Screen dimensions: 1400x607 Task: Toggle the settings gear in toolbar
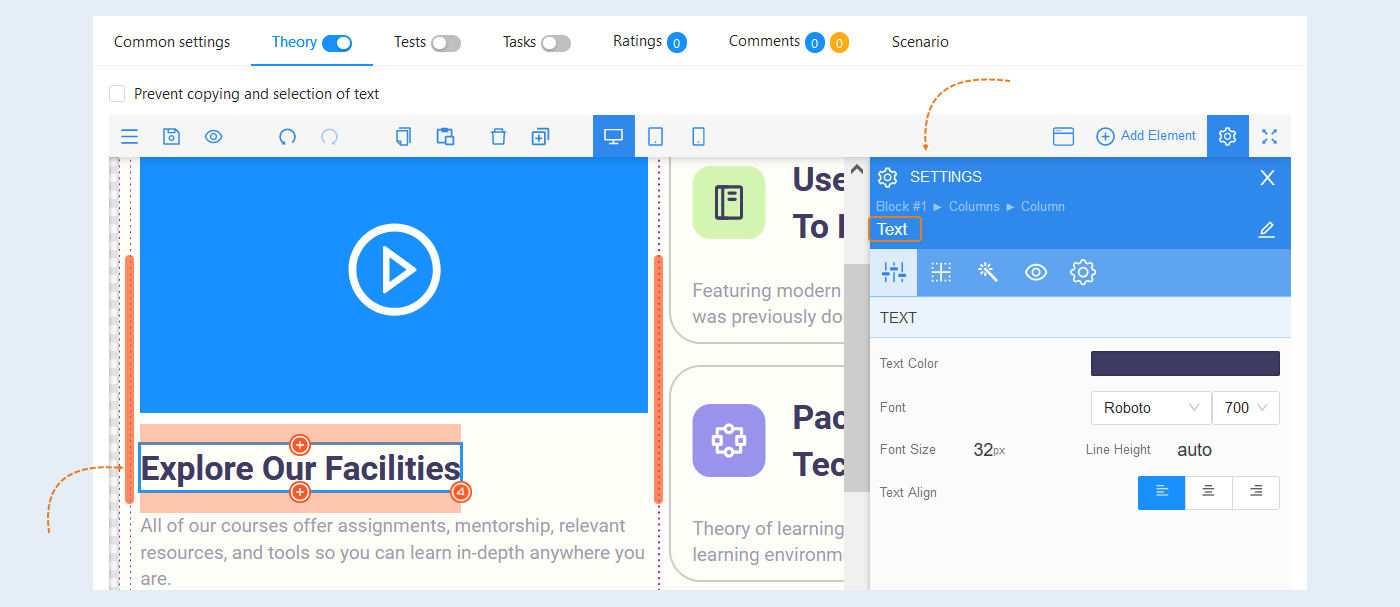tap(1228, 136)
